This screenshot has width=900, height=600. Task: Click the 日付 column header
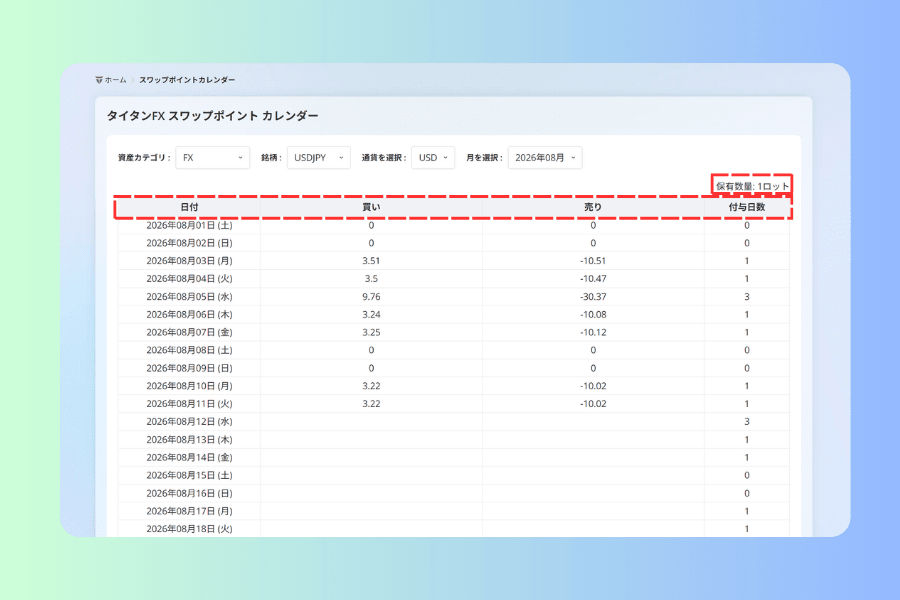coord(189,207)
